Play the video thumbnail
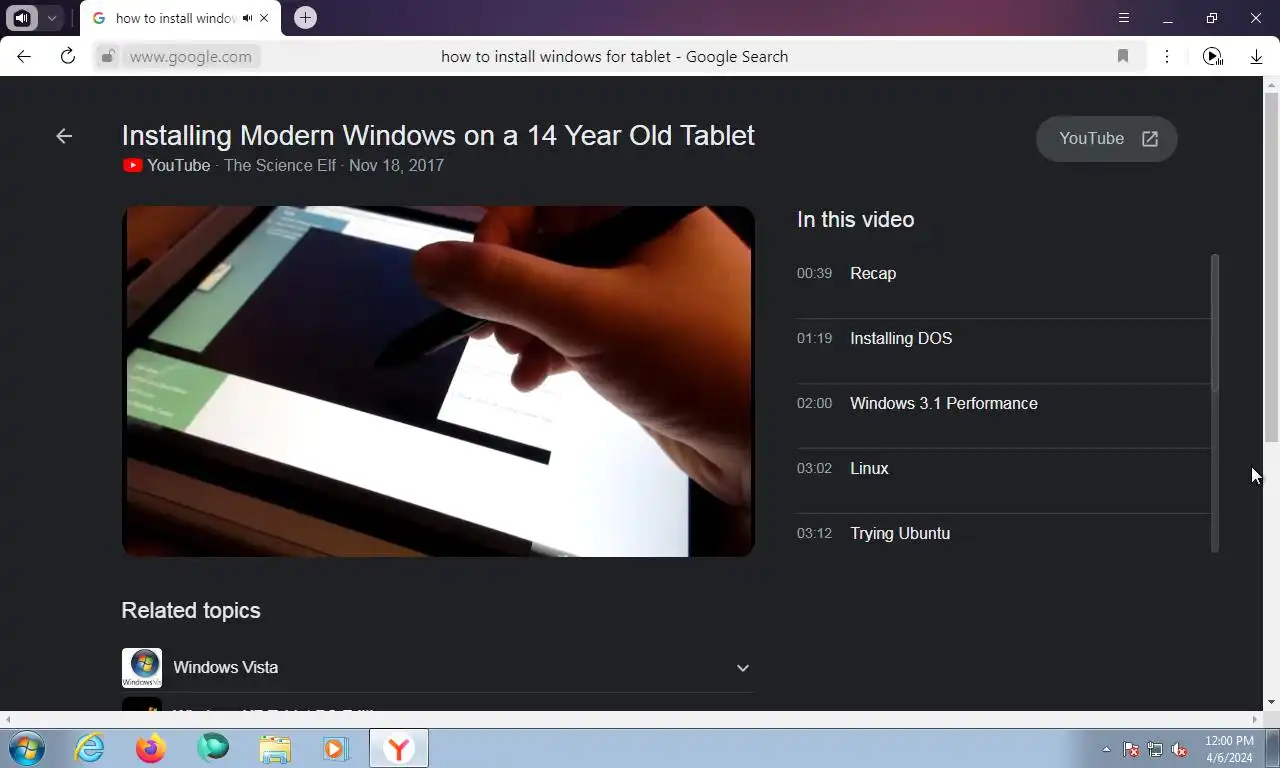Image resolution: width=1280 pixels, height=768 pixels. tap(438, 381)
